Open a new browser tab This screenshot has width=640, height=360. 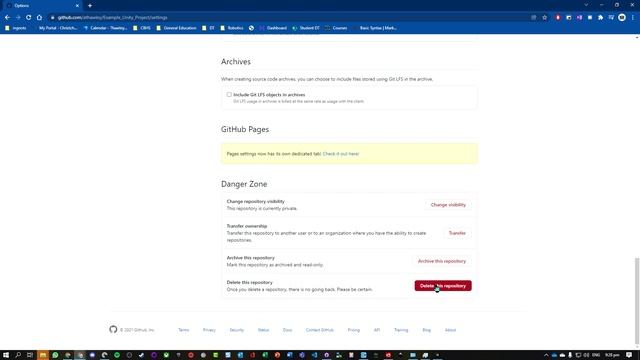90,6
